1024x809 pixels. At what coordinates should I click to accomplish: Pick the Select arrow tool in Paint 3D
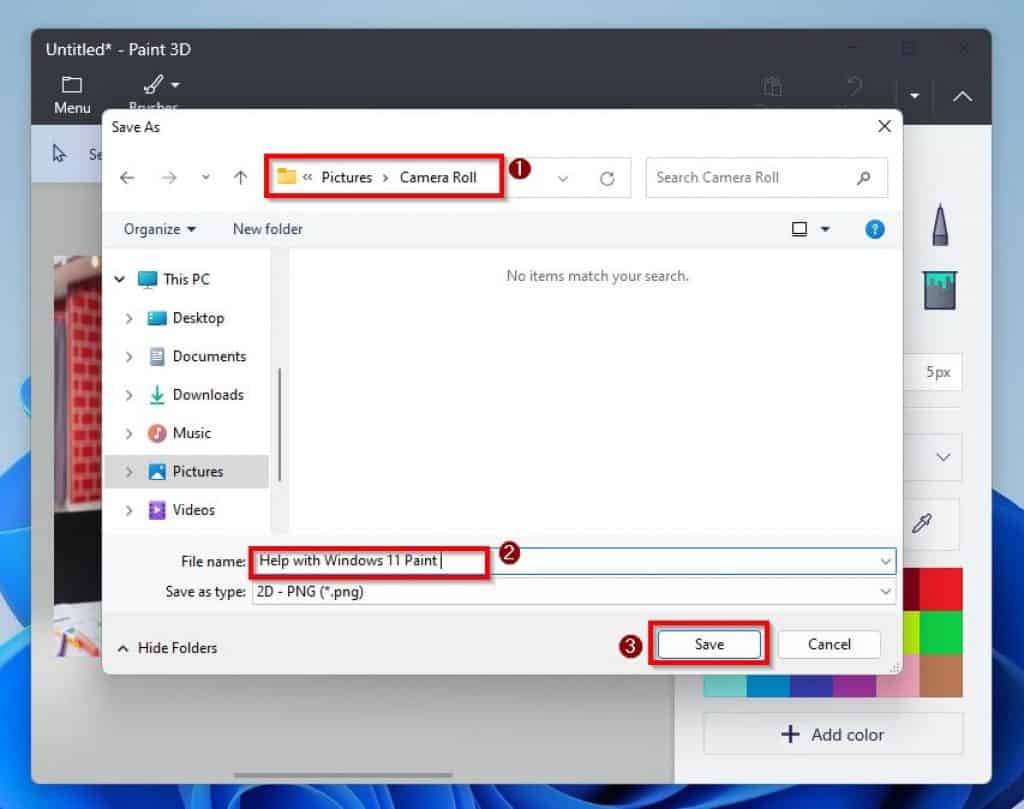coord(59,153)
